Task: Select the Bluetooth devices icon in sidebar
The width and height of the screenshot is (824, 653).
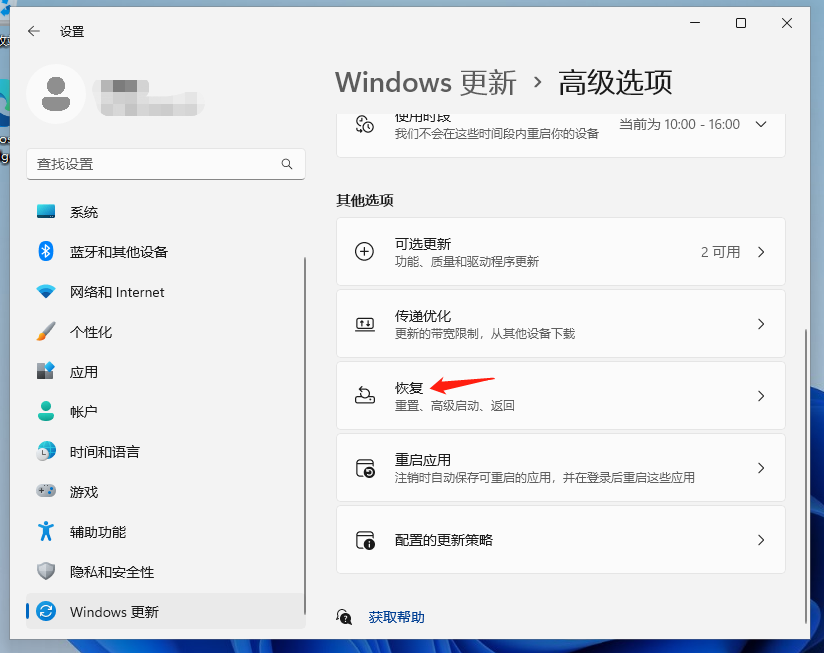Action: pos(45,252)
